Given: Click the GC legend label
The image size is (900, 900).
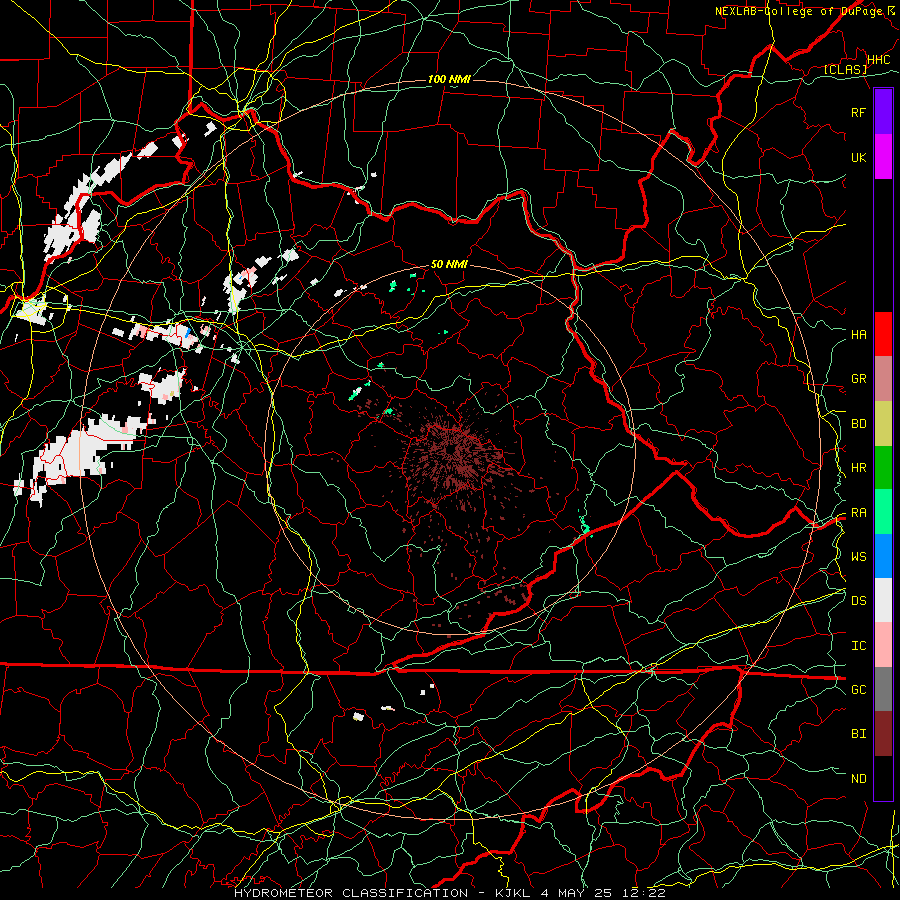Looking at the screenshot, I should [859, 690].
